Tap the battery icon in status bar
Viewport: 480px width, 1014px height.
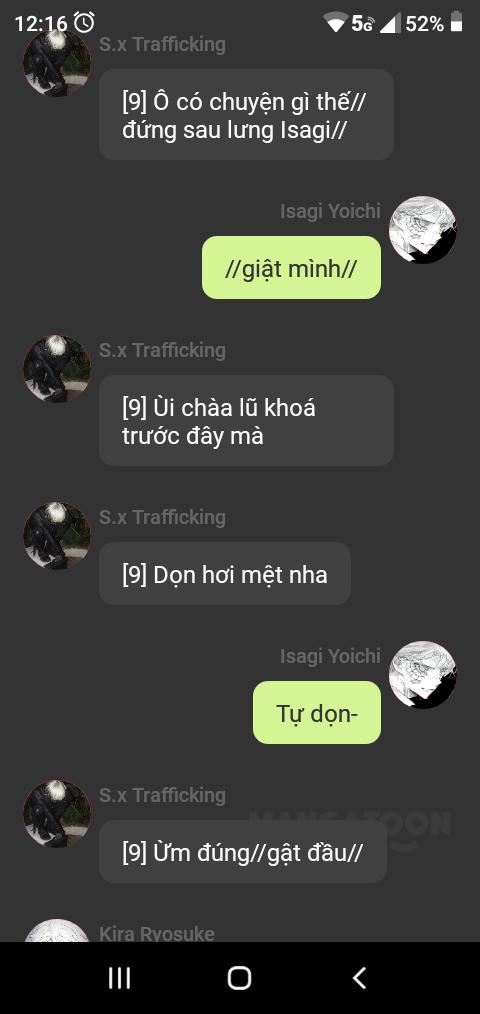pos(457,22)
